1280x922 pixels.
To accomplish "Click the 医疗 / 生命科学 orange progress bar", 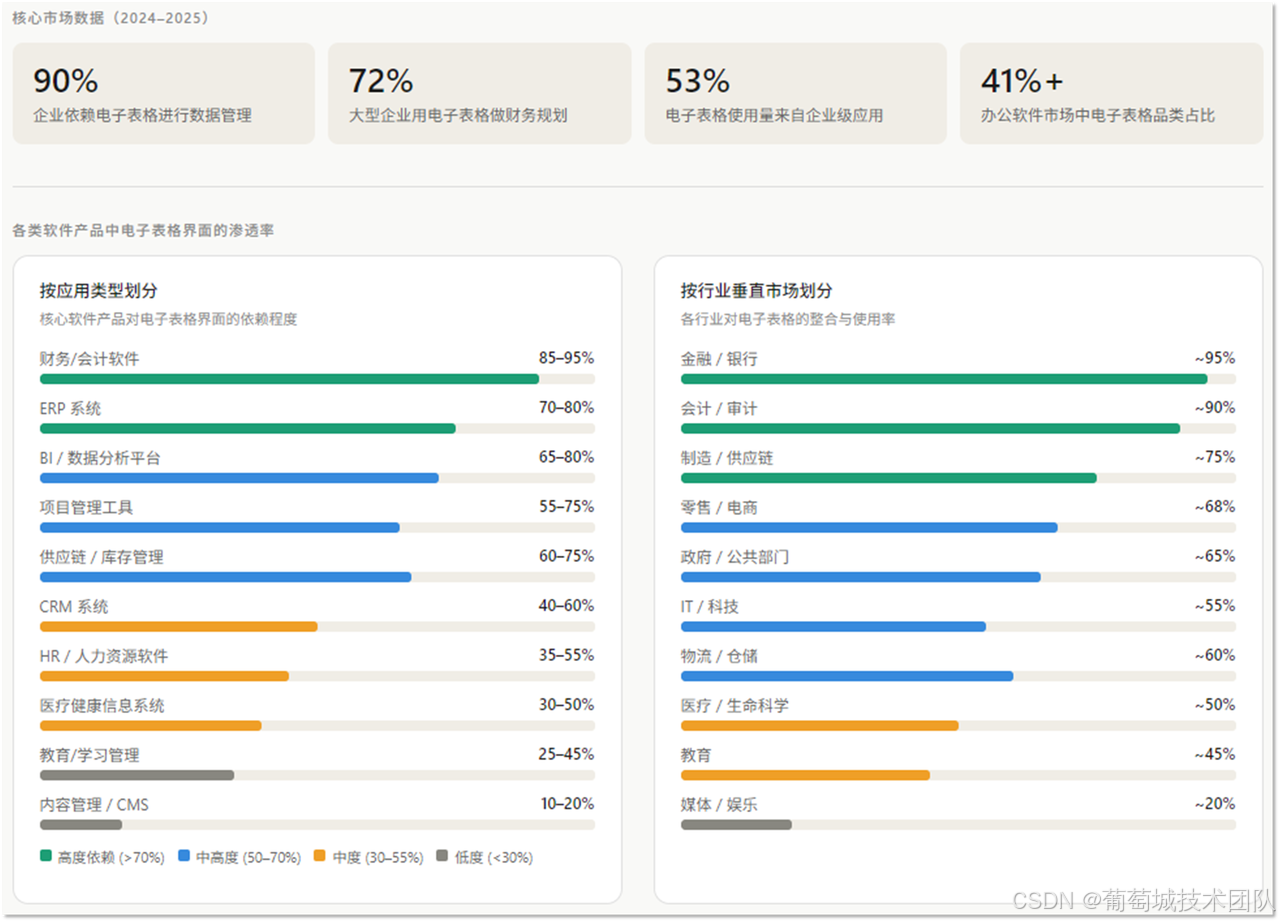I will click(x=820, y=726).
